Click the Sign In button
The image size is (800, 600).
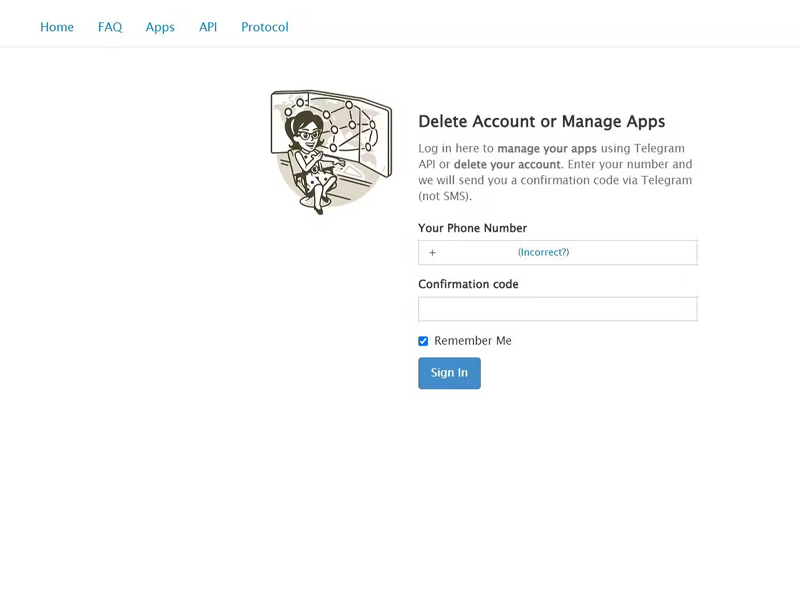[x=449, y=373]
